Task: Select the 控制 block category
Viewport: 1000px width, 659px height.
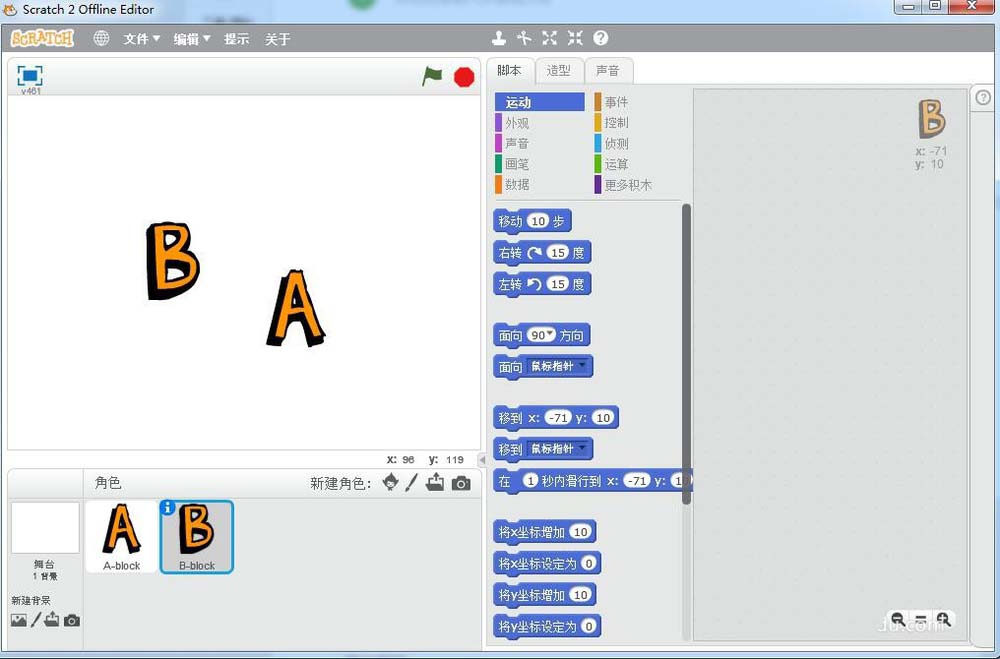Action: (616, 123)
